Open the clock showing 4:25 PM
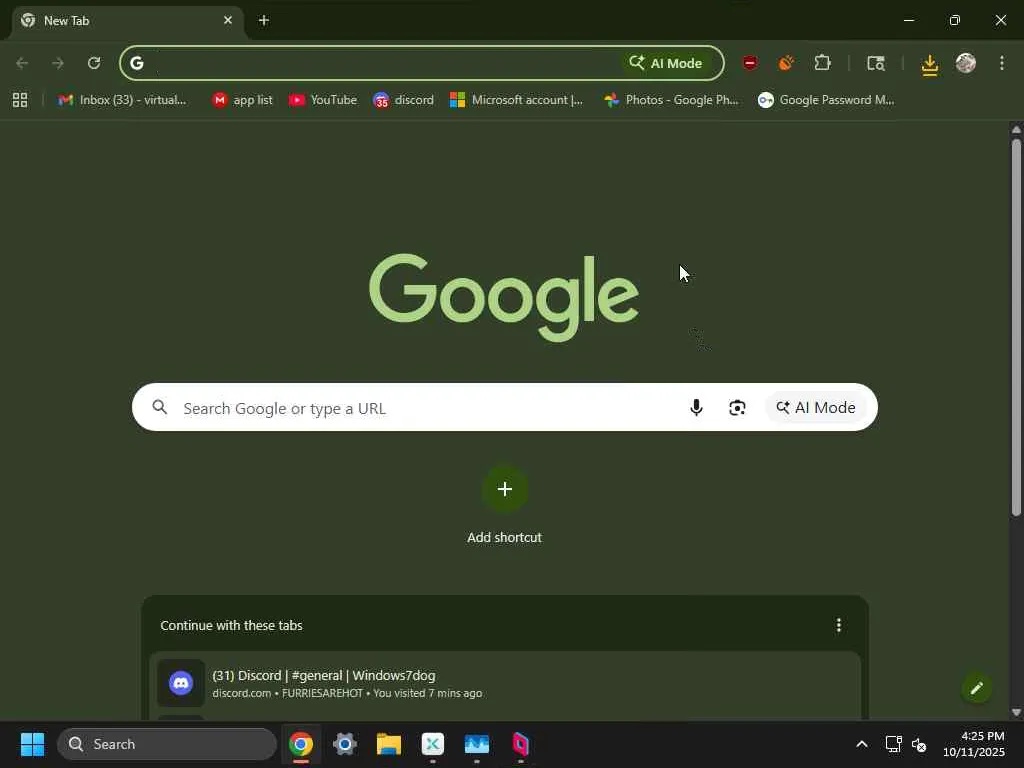 tap(974, 744)
